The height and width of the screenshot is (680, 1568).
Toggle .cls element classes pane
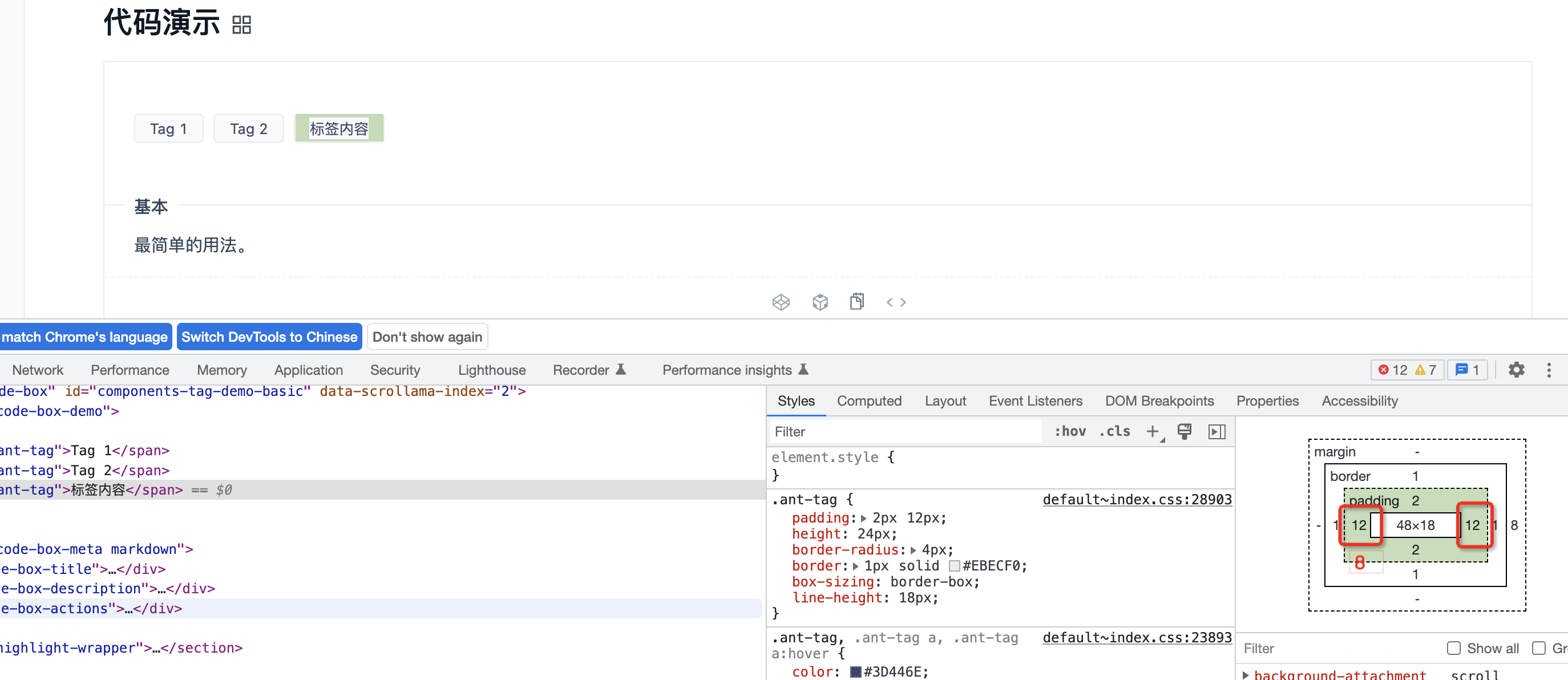click(x=1113, y=431)
